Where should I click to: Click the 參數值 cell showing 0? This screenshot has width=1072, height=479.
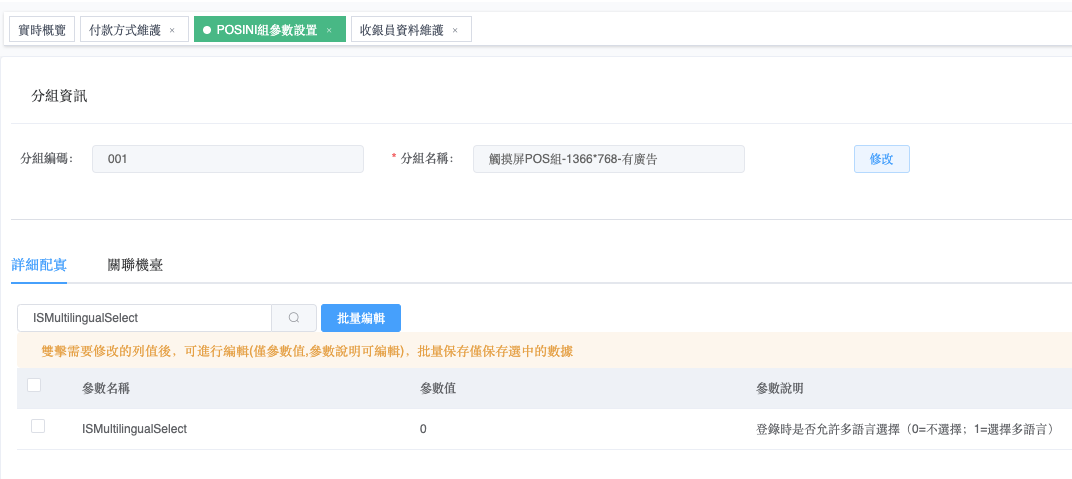(424, 428)
